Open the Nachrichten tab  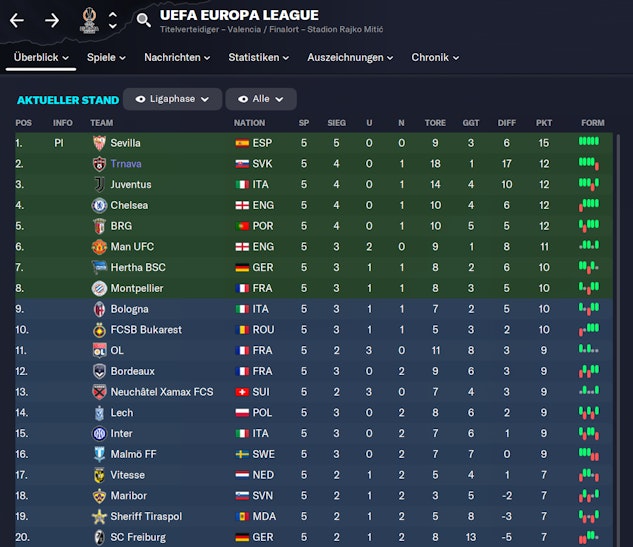click(x=176, y=58)
